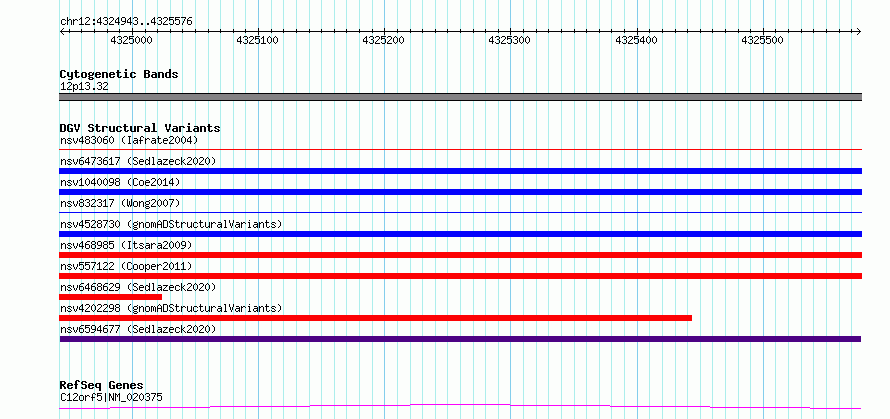Select the red nsv468985 variant bar
The height and width of the screenshot is (419, 890).
point(461,255)
